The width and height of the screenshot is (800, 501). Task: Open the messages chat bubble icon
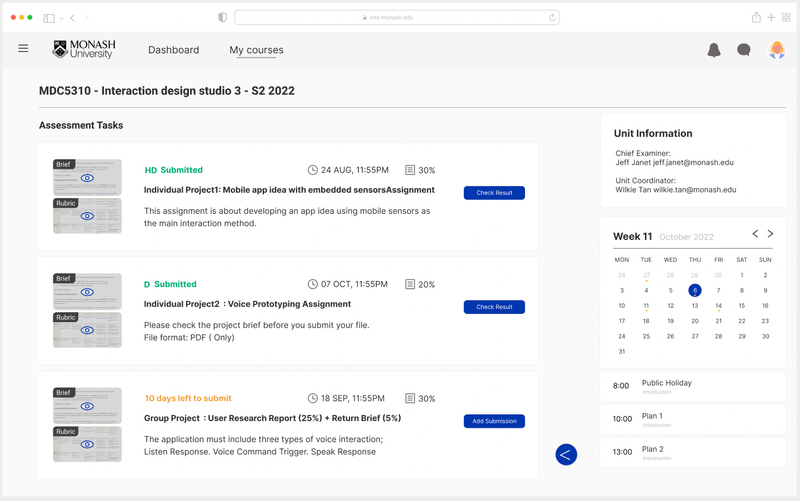(743, 49)
